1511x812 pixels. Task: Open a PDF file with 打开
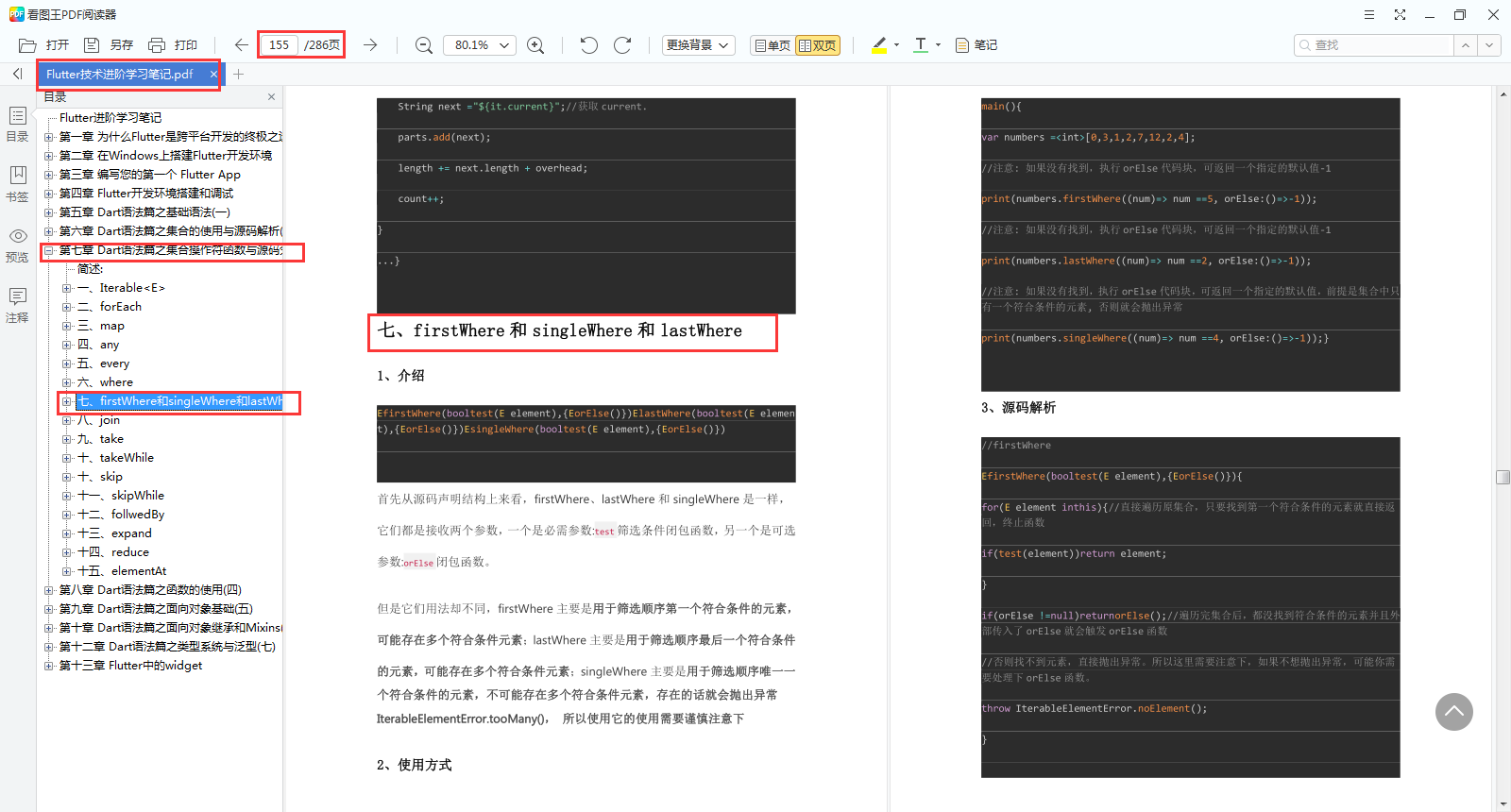(x=44, y=45)
